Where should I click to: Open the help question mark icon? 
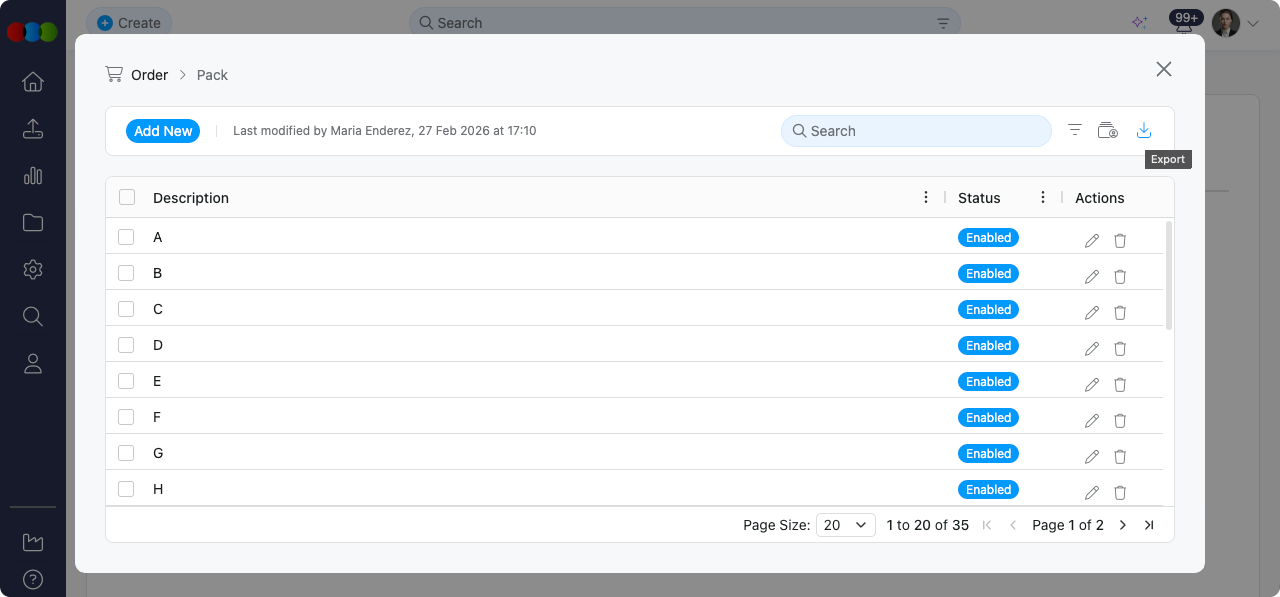click(33, 579)
